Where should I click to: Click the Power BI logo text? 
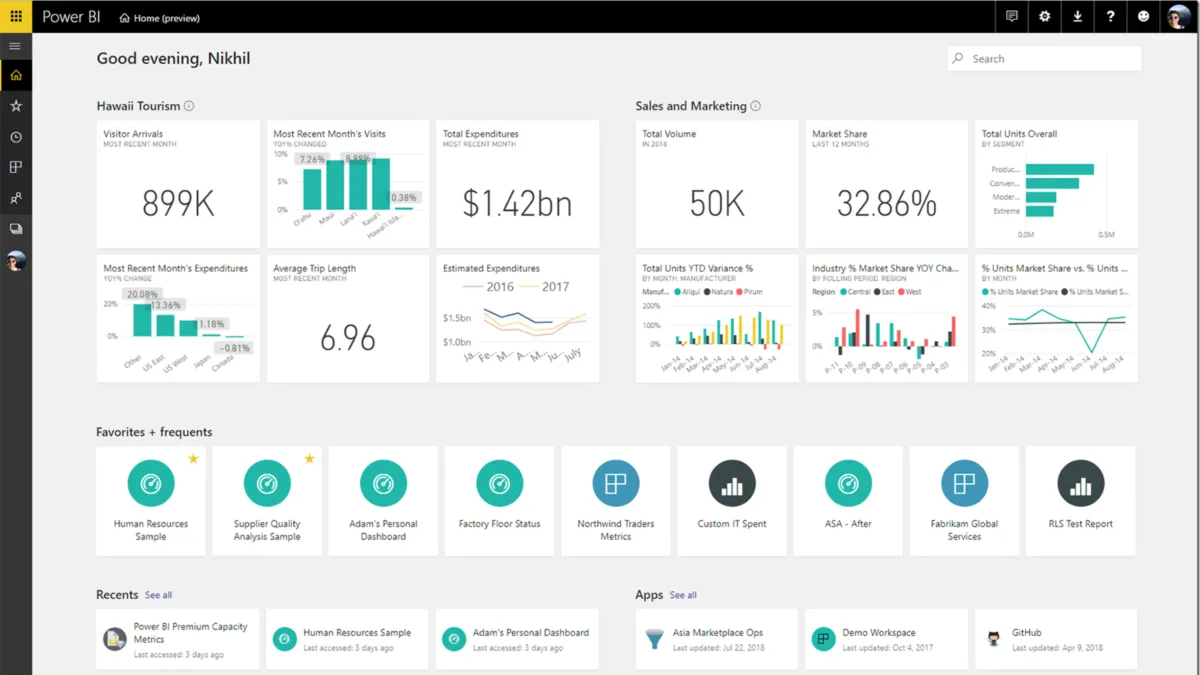(x=71, y=17)
